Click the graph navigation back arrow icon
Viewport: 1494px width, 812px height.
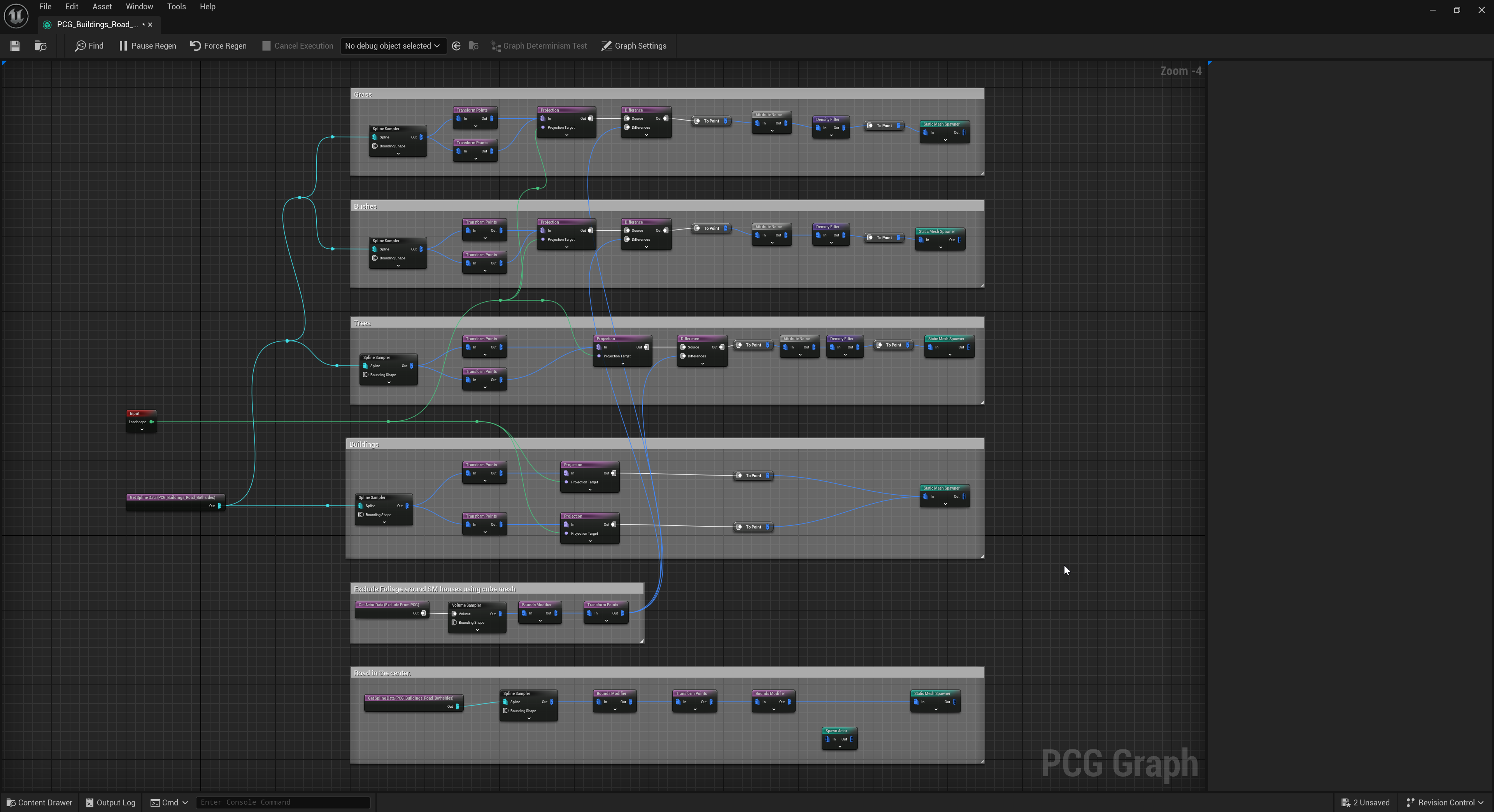coord(456,46)
